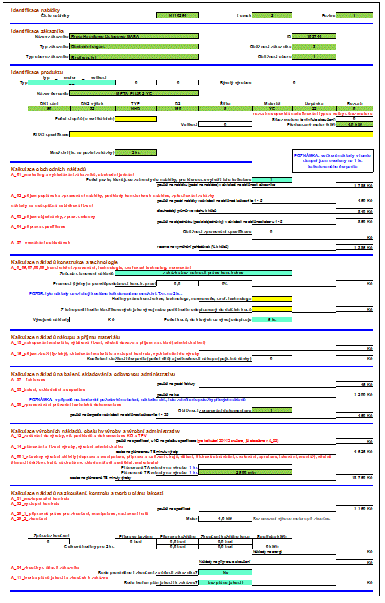Click the cyan ks field in konstrukce section
The image size is (385, 603).
point(272,319)
